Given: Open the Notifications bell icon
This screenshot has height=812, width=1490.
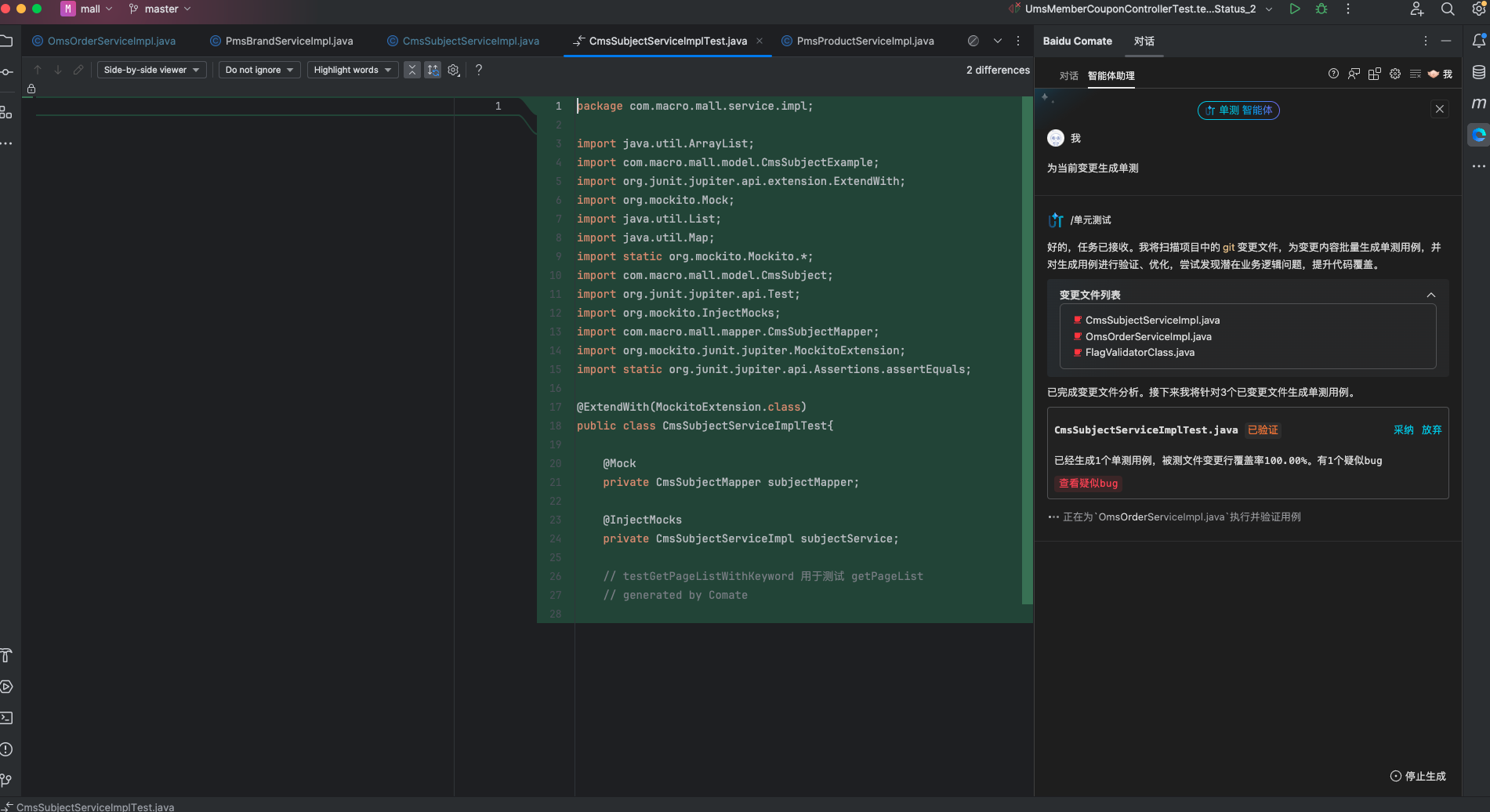Looking at the screenshot, I should (1479, 41).
